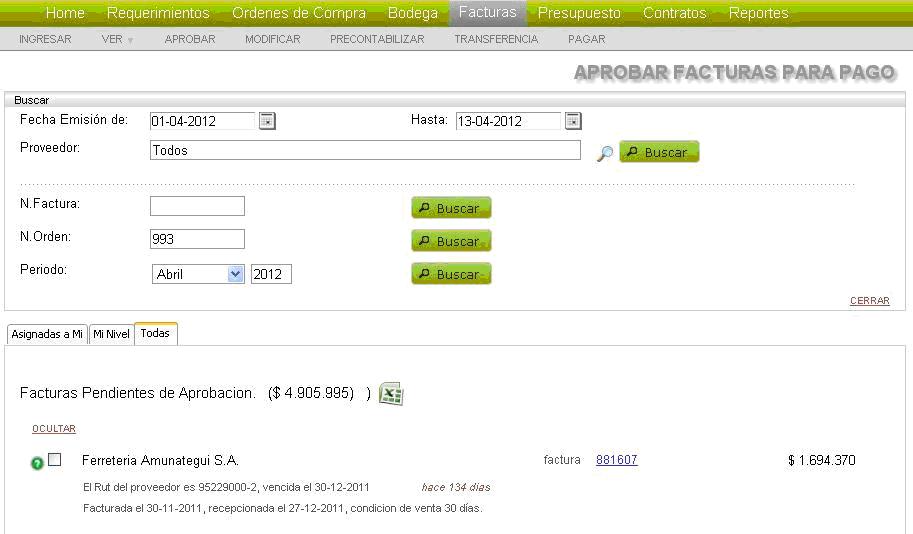Click Buscar button for N.Orden
Image resolution: width=913 pixels, height=534 pixels.
pos(451,241)
